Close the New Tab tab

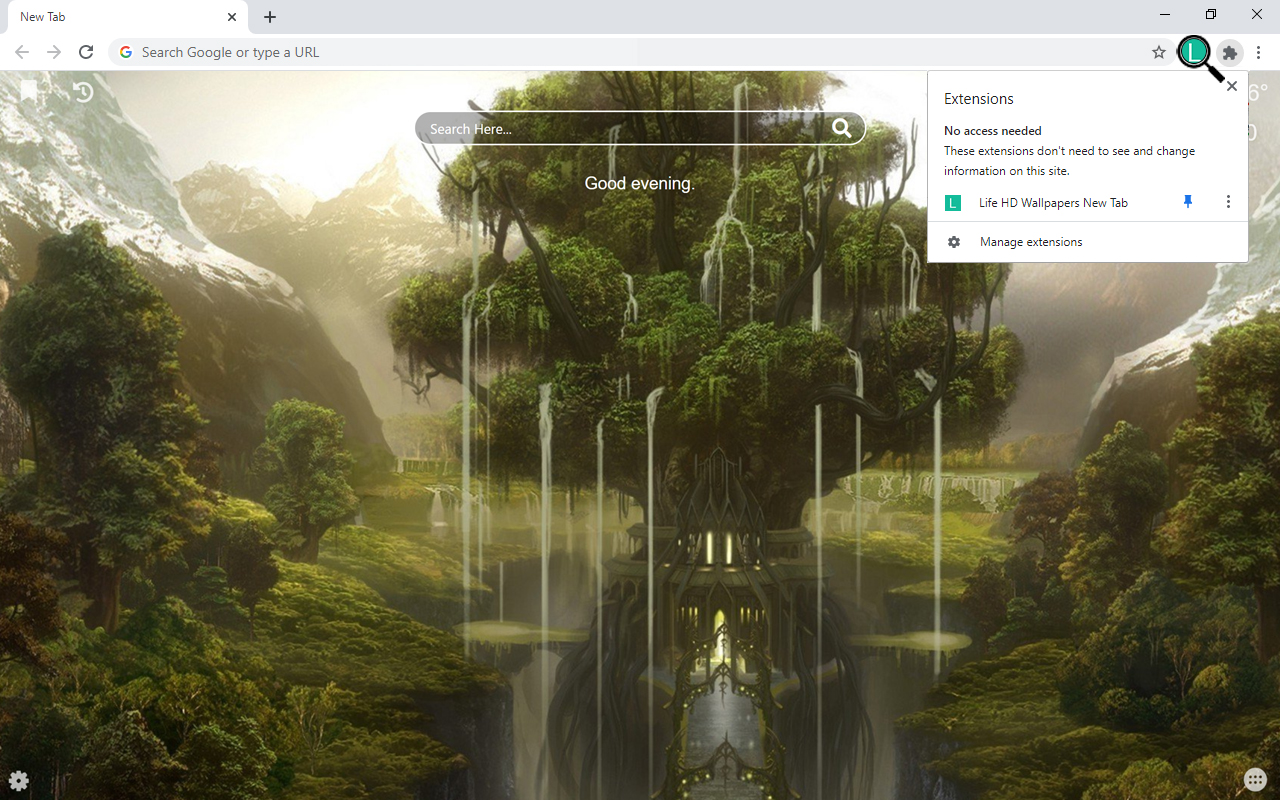232,17
